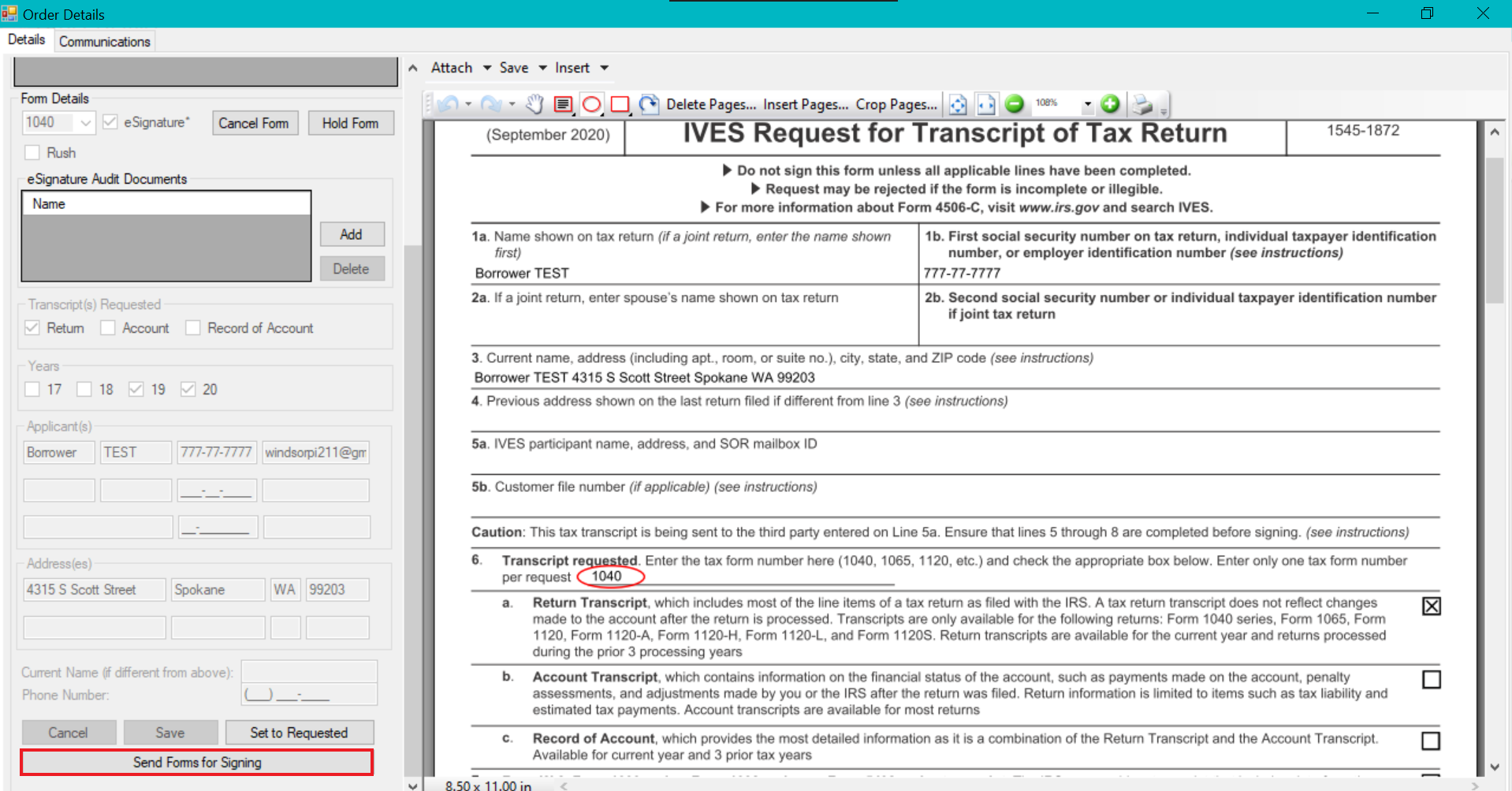Expand the Save menu arrow

(542, 68)
